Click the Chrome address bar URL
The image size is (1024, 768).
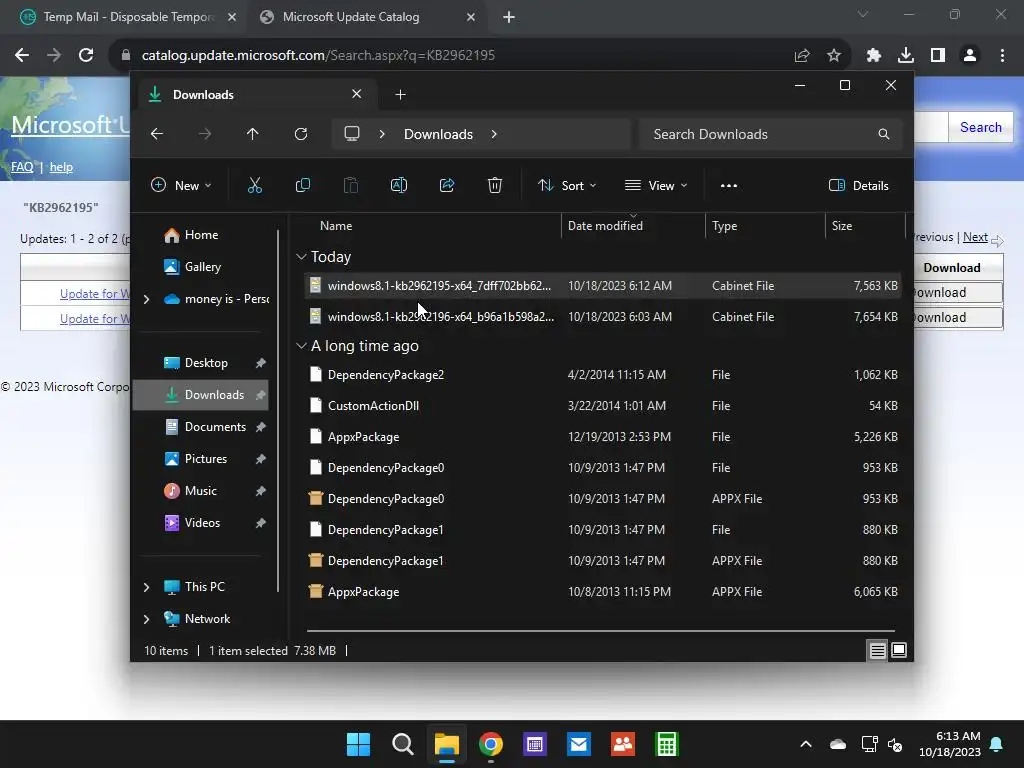[x=318, y=56]
